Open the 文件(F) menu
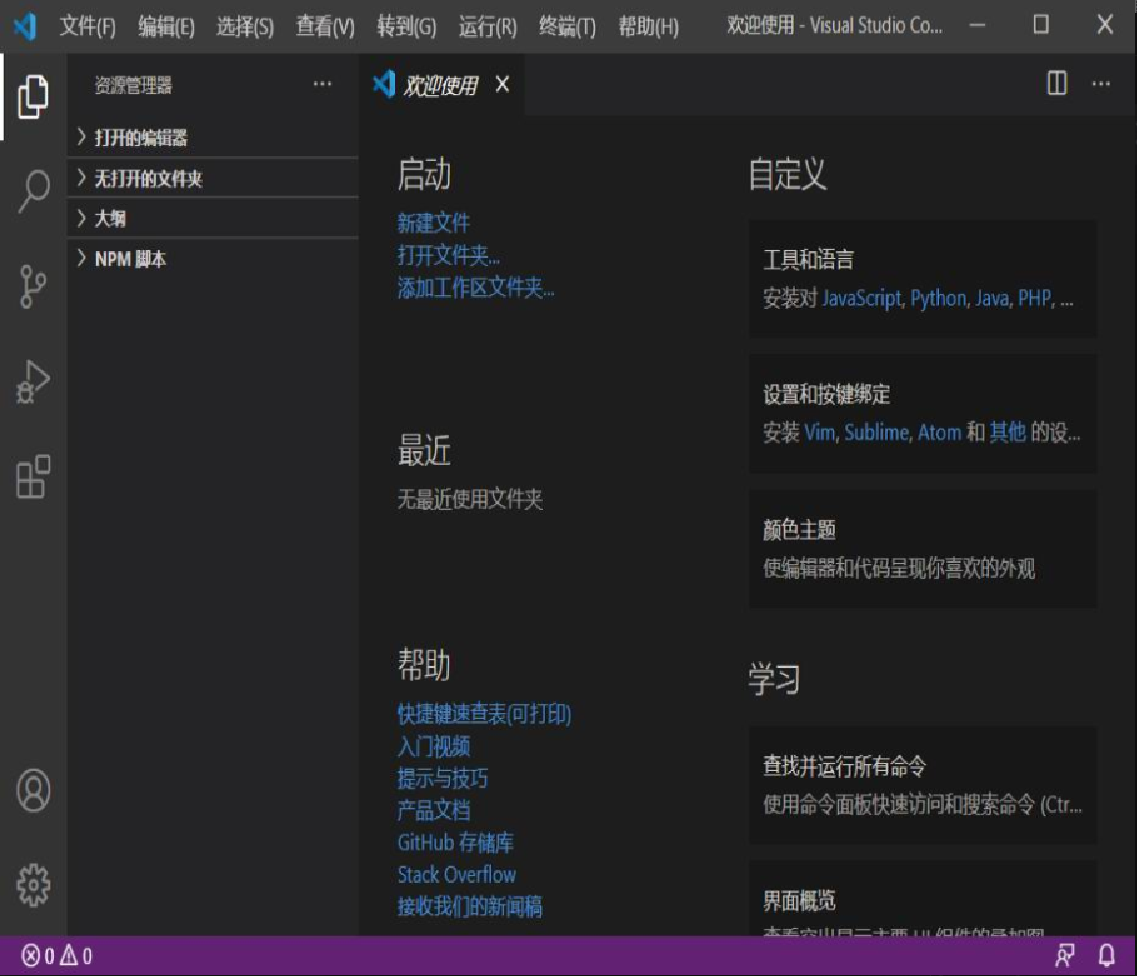Image resolution: width=1137 pixels, height=976 pixels. tap(88, 27)
